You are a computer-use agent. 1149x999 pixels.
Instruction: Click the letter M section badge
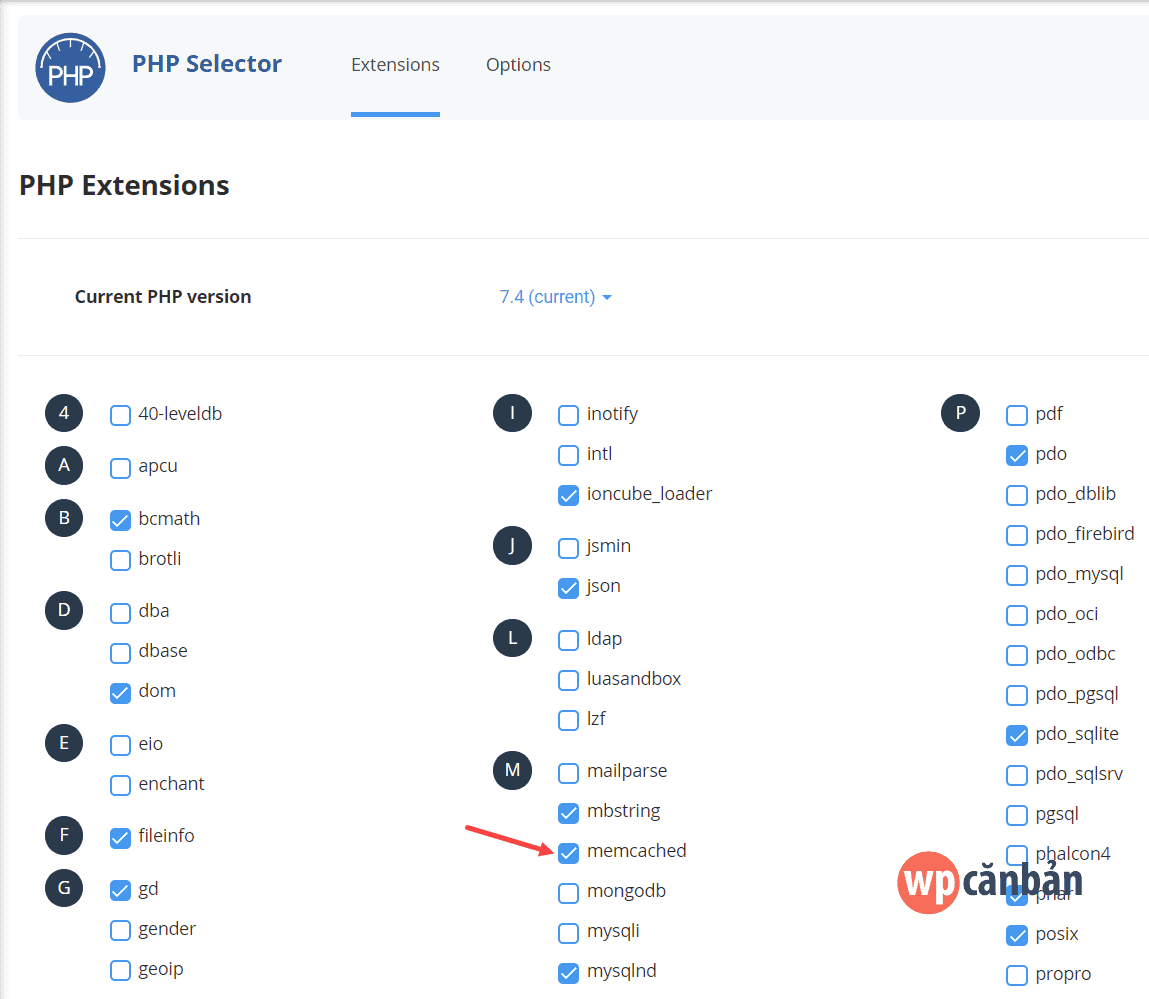512,770
